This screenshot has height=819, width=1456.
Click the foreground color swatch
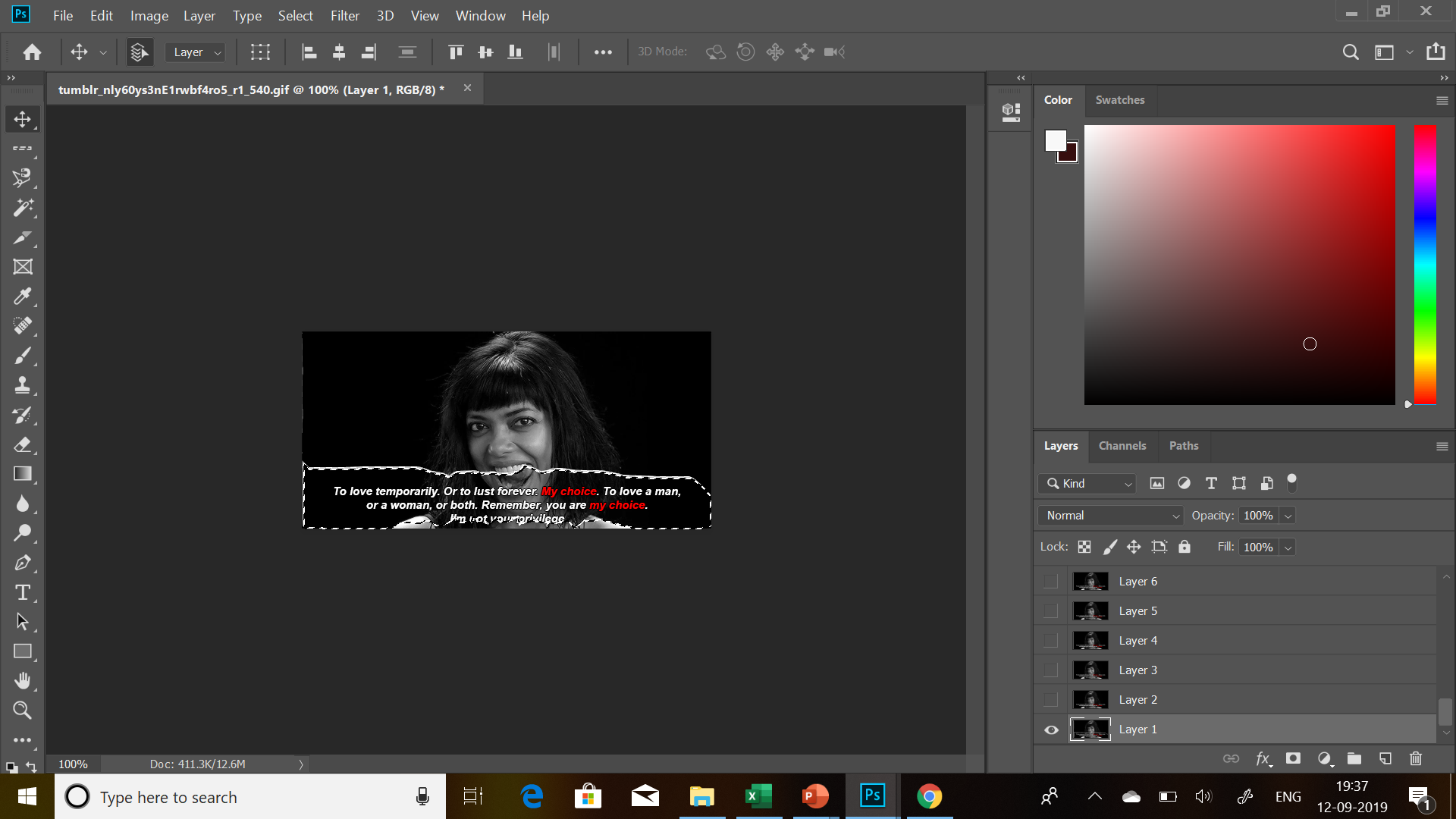tap(1055, 140)
